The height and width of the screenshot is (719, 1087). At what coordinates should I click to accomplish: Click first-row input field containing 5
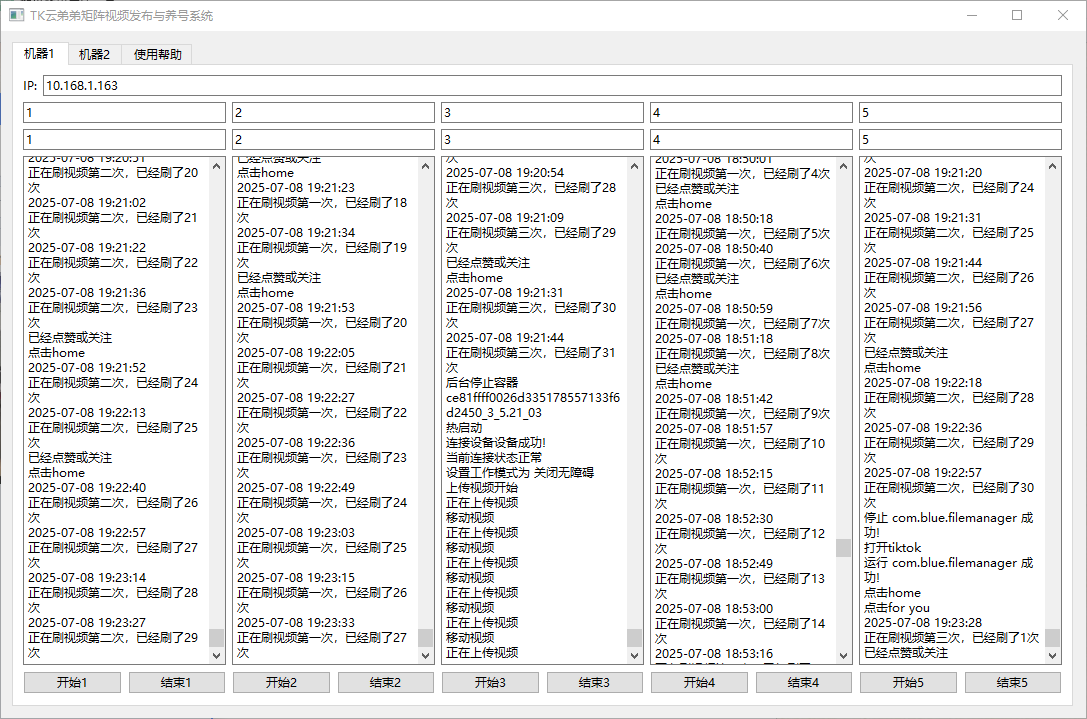tap(960, 112)
